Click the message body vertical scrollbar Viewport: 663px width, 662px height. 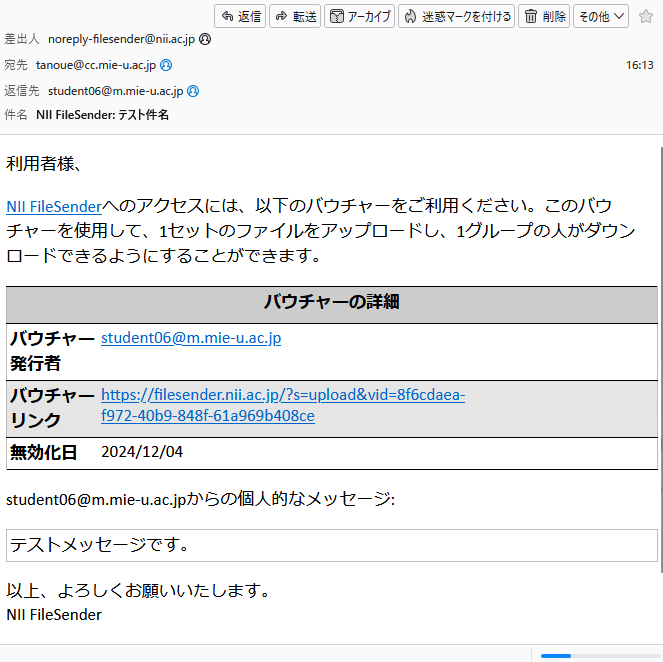(x=661, y=359)
